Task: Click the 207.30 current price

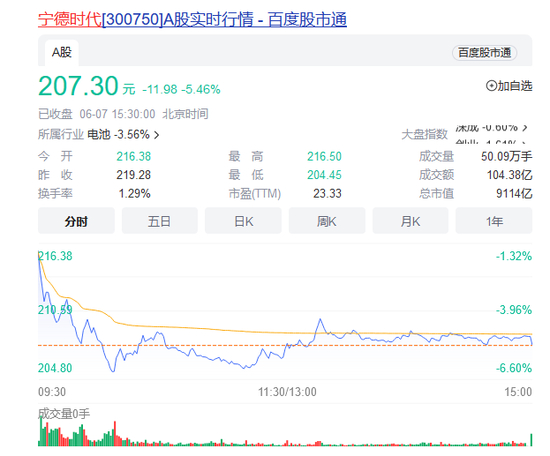Action: click(78, 86)
